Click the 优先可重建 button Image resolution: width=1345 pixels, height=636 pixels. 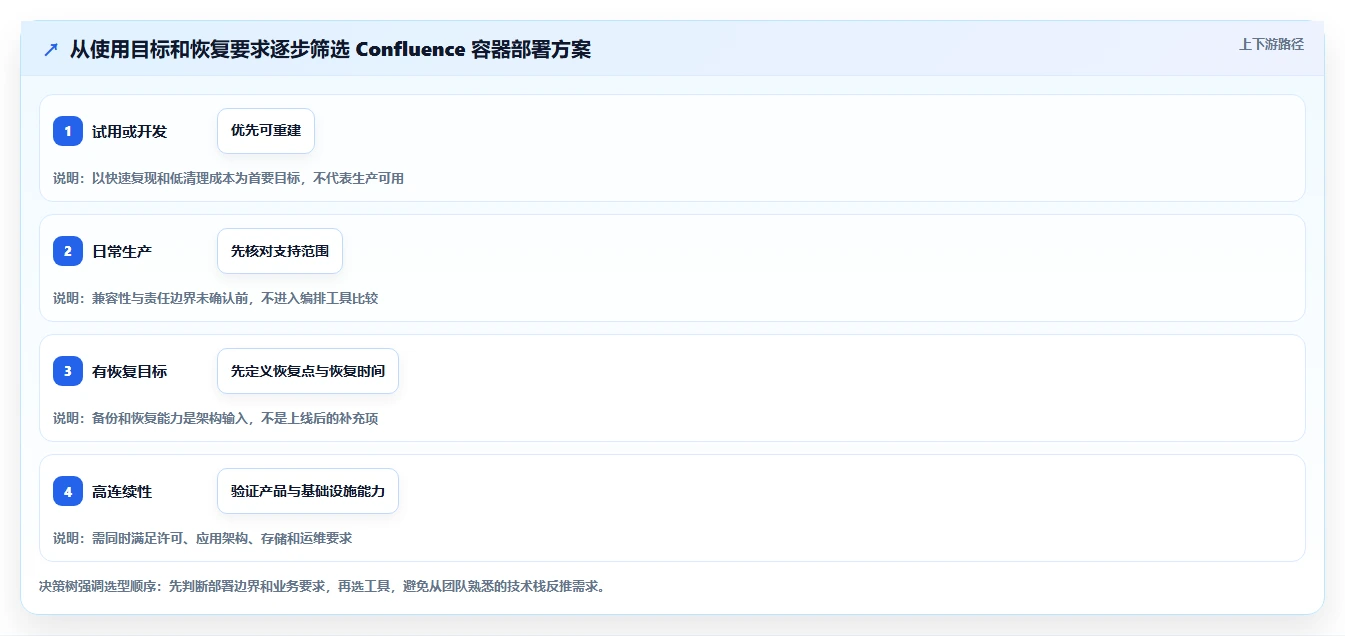click(x=266, y=131)
